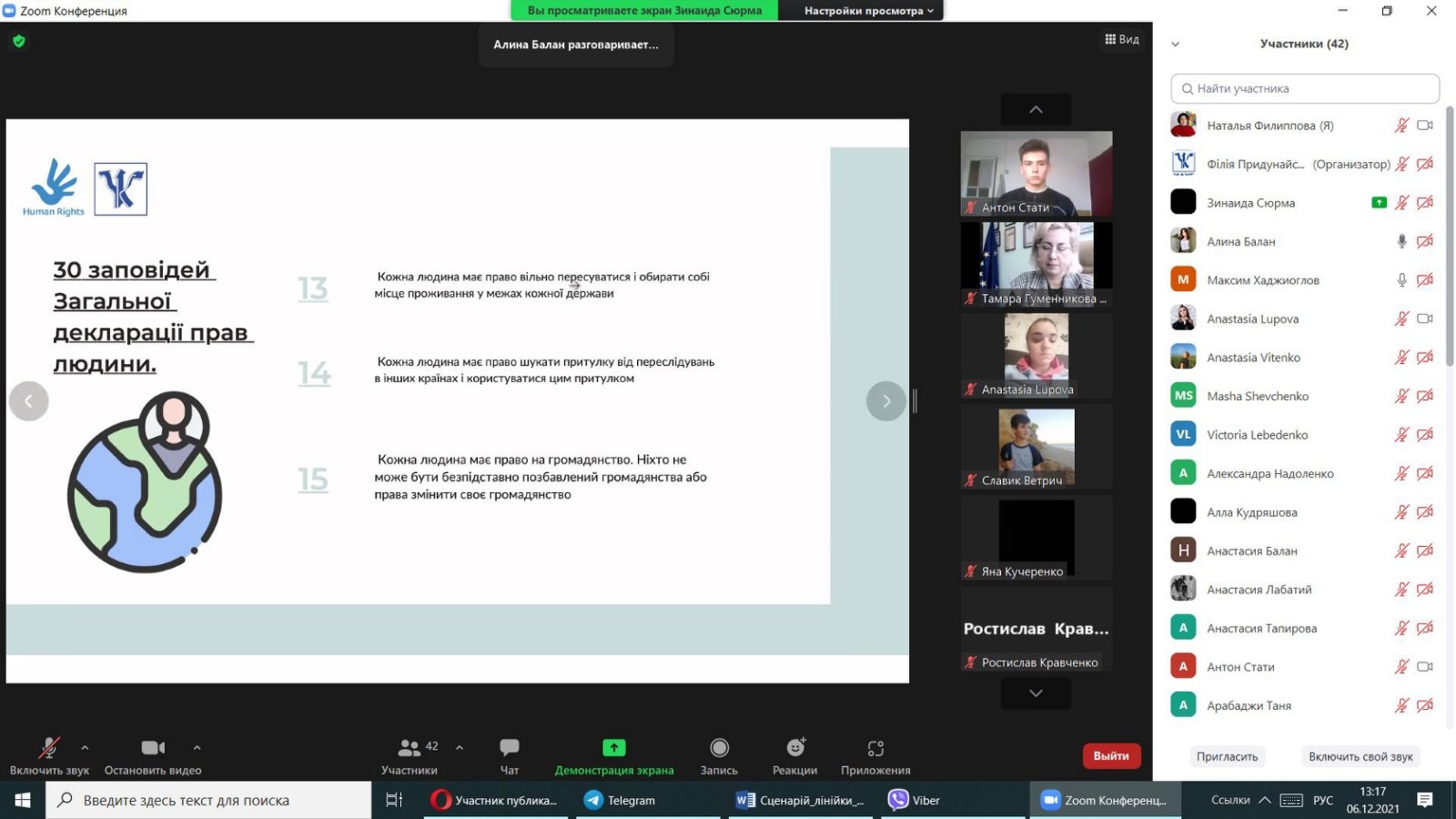Open the Chat panel icon
Image resolution: width=1456 pixels, height=819 pixels.
click(509, 748)
